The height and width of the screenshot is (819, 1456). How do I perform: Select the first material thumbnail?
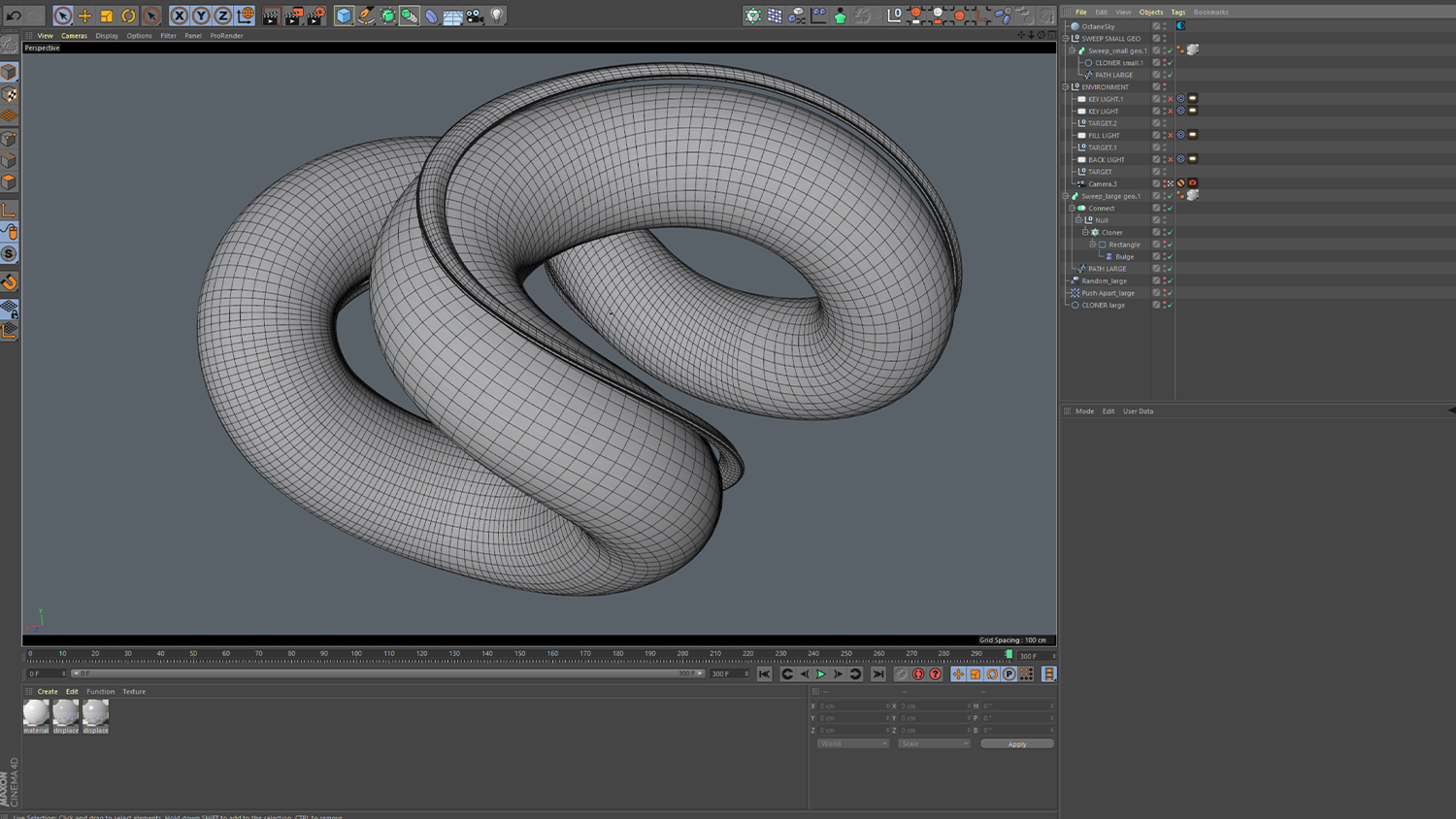tap(36, 713)
